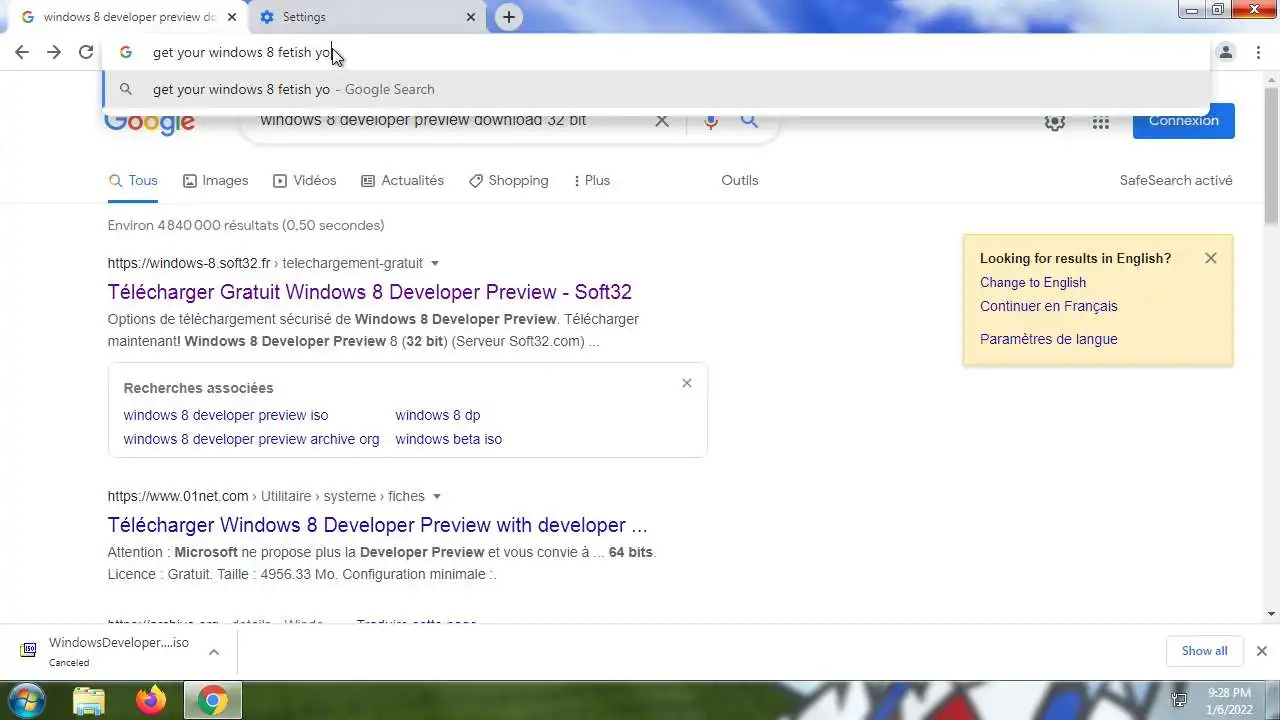
Task: Open taskbar clock showing 9:28 PM
Action: (x=1228, y=700)
